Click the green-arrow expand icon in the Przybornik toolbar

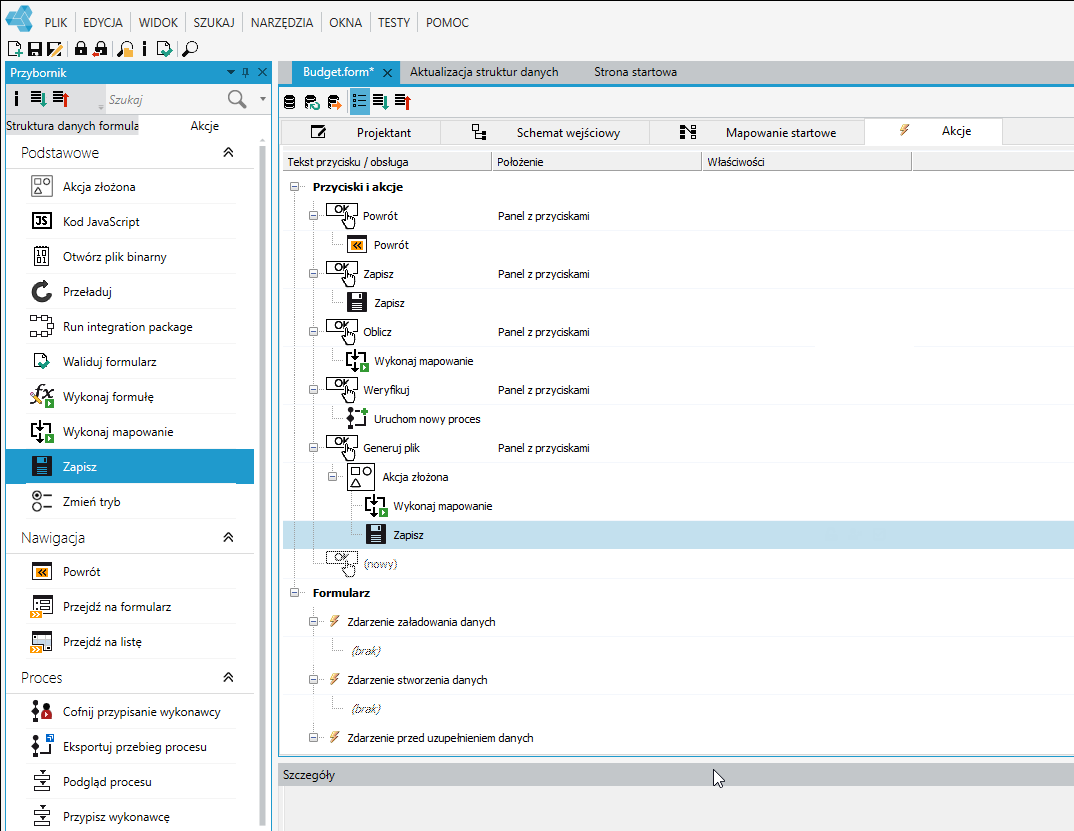(x=38, y=99)
